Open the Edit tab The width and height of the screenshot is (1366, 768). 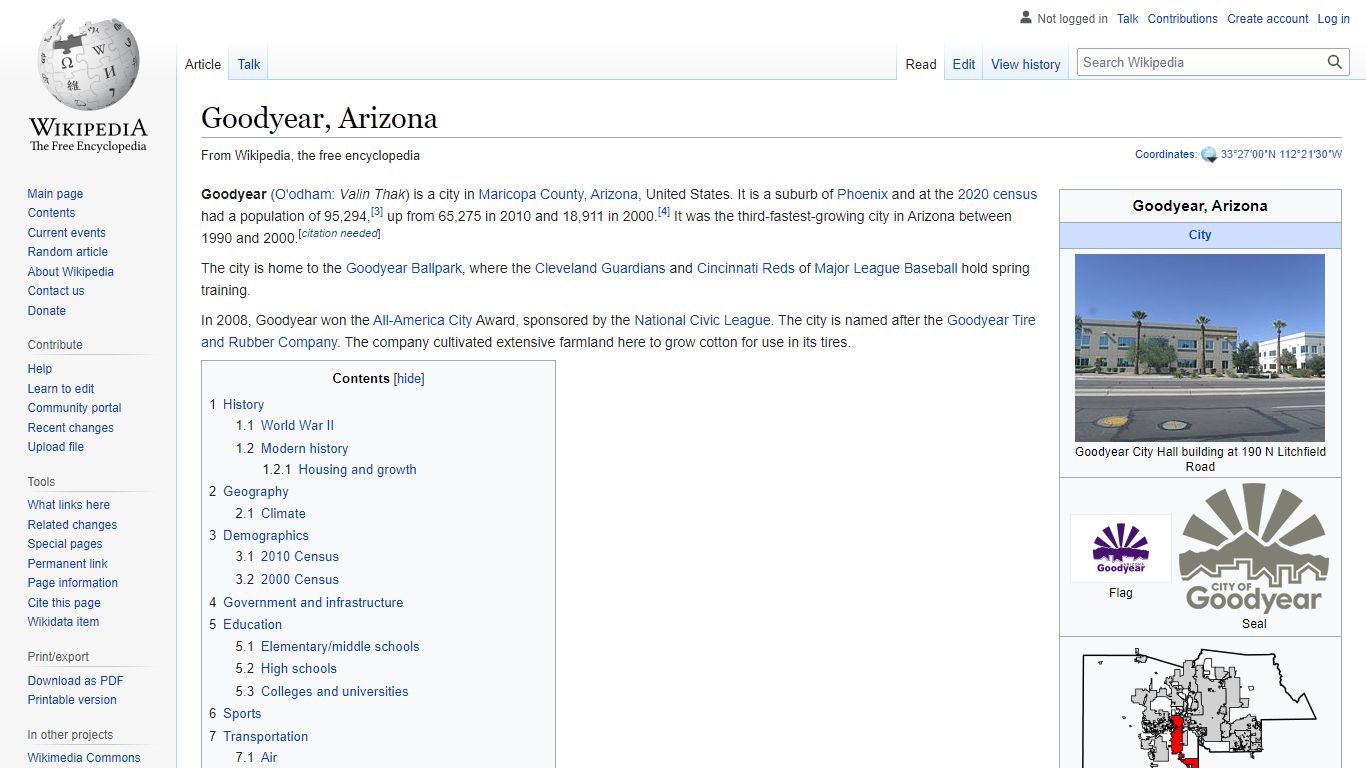(x=964, y=64)
